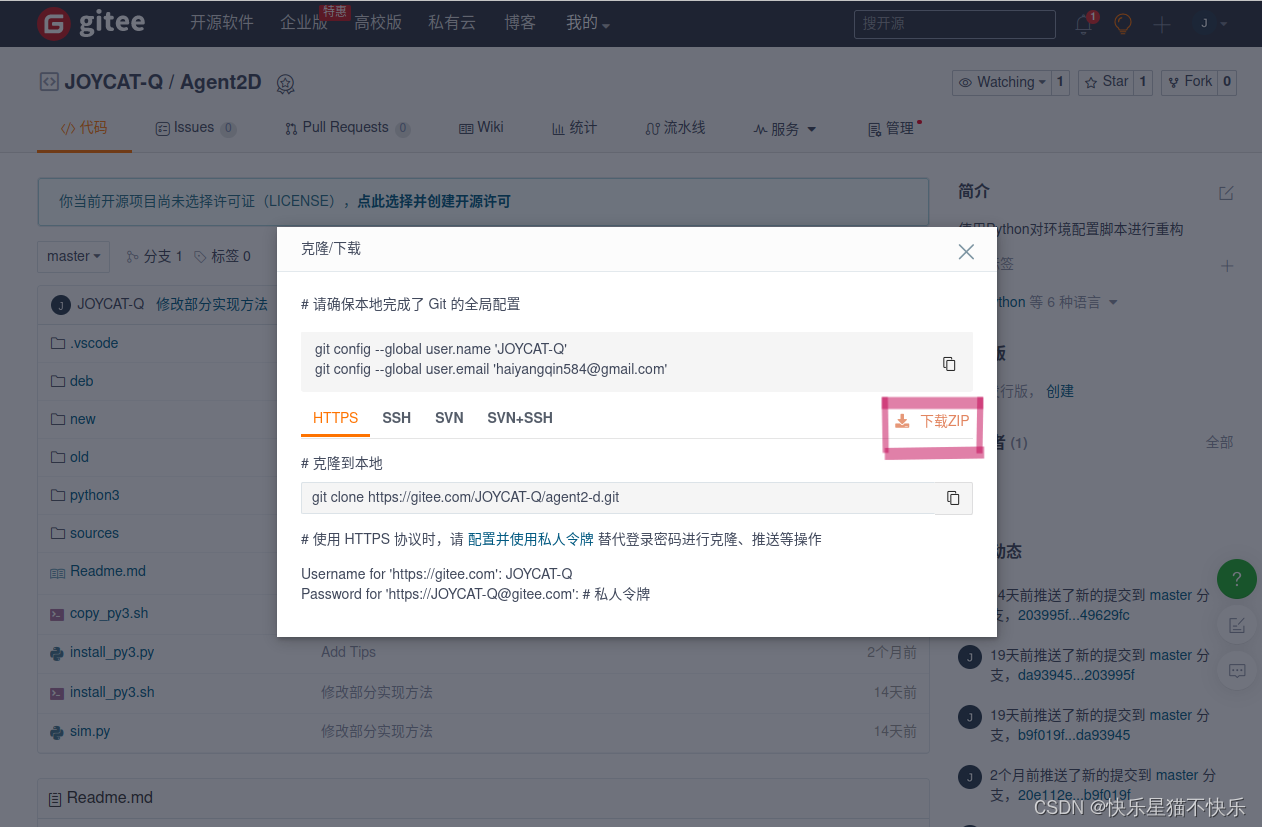1262x827 pixels.
Task: Expand the 服务 dropdown
Action: pos(785,129)
